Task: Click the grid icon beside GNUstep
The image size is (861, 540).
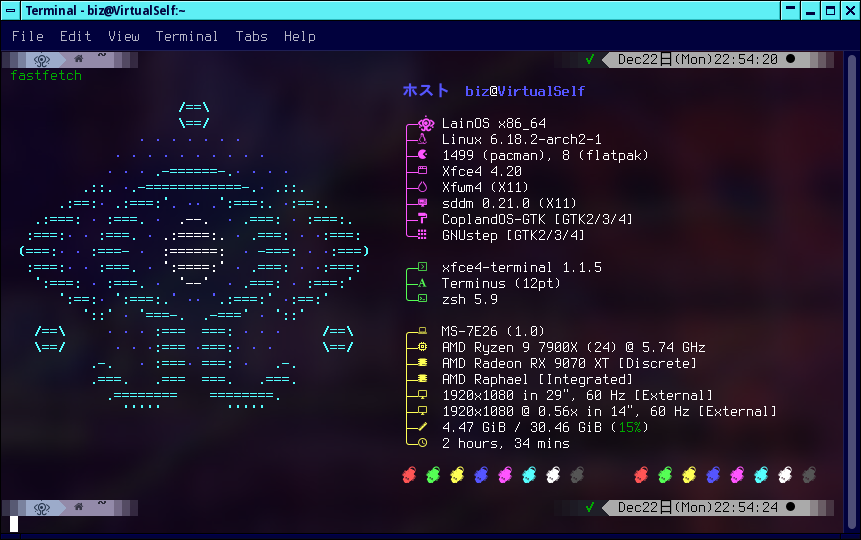Action: (422, 235)
